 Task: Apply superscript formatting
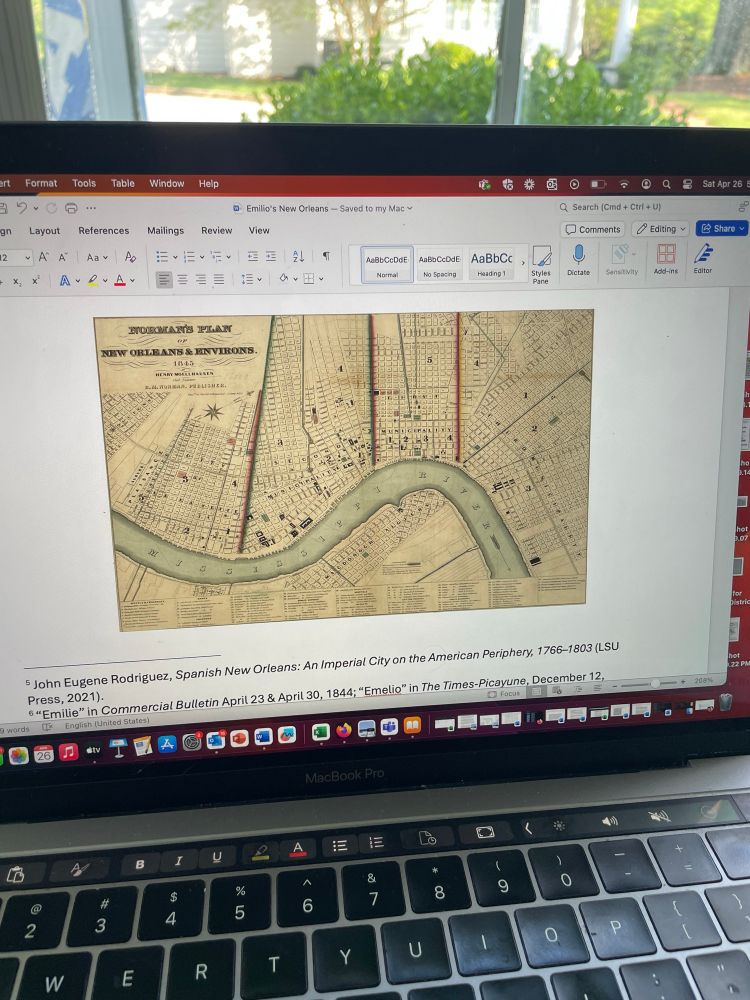[x=35, y=281]
